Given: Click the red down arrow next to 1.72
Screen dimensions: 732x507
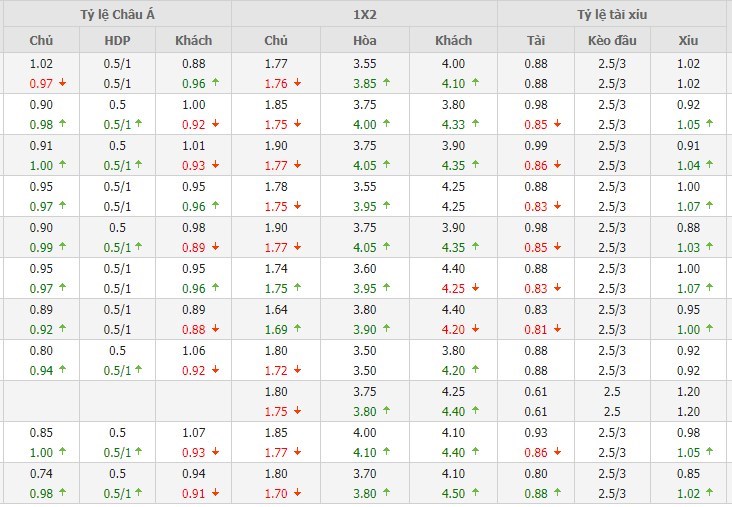Looking at the screenshot, I should click(296, 370).
